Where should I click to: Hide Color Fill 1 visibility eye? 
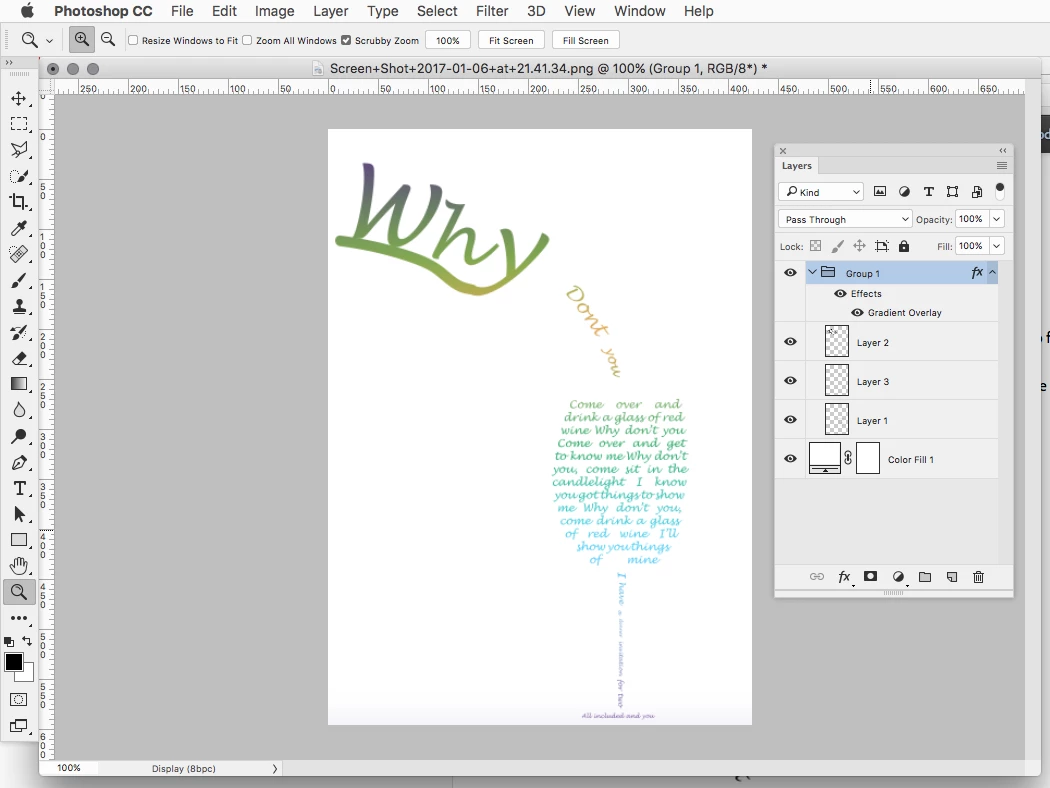(x=790, y=459)
